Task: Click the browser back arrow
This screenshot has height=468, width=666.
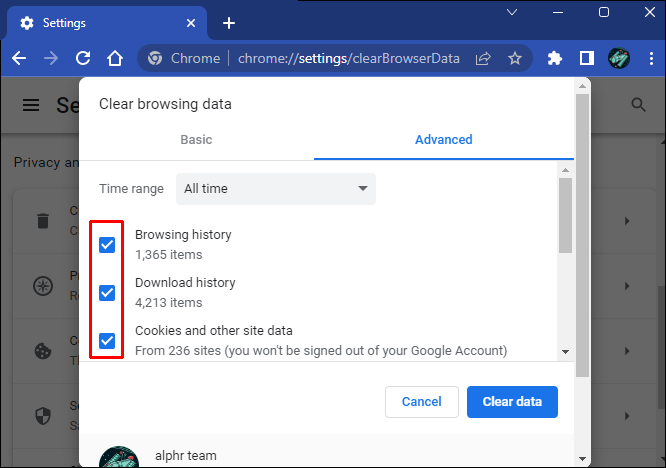Action: point(19,58)
